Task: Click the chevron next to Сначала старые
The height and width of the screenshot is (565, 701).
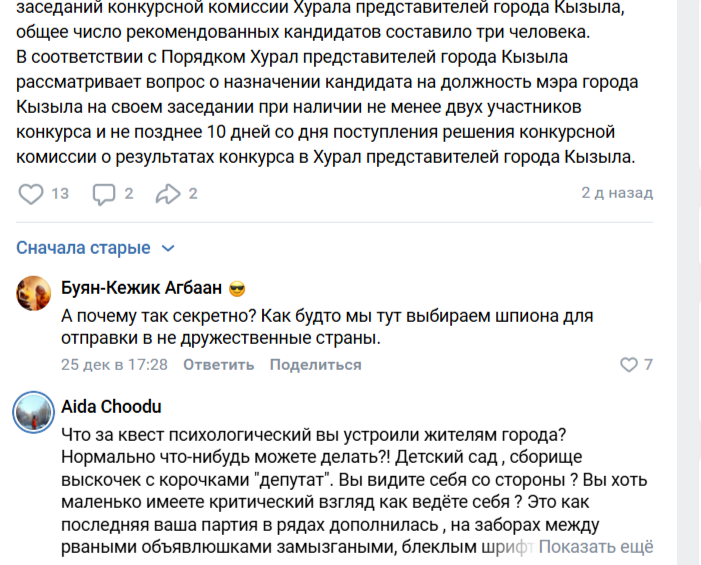Action: point(168,248)
